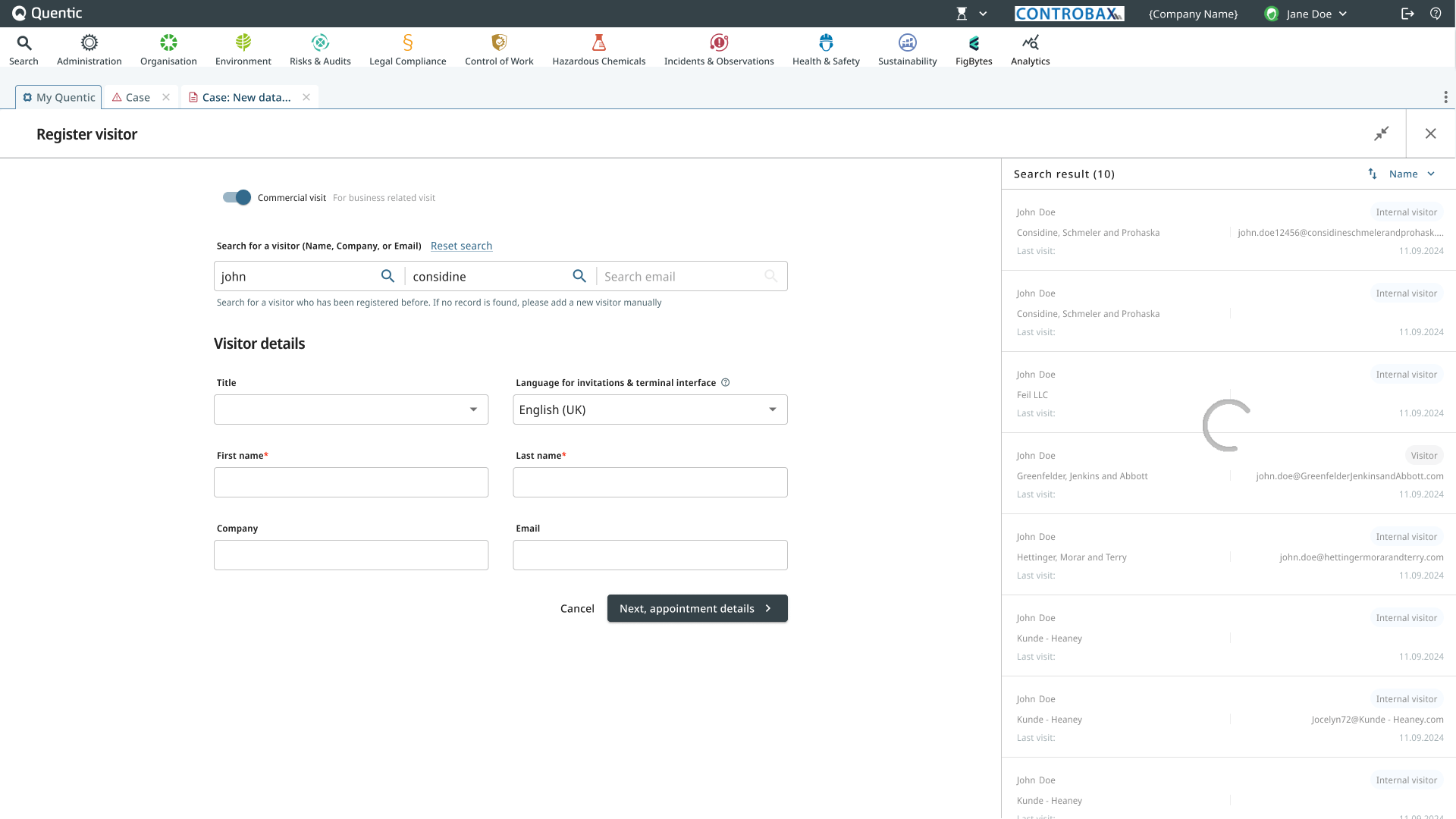The image size is (1456, 819).
Task: Open the Title dropdown
Action: (351, 409)
